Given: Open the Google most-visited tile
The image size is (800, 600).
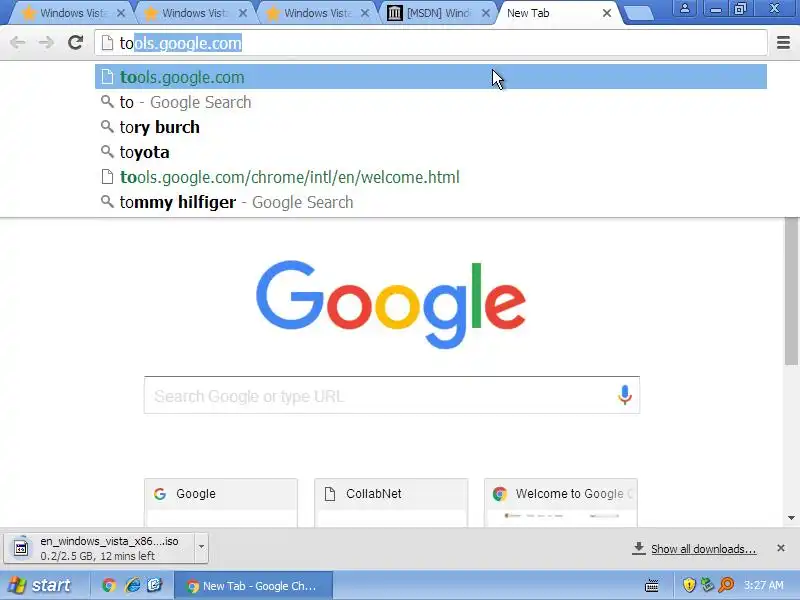Looking at the screenshot, I should 220,503.
